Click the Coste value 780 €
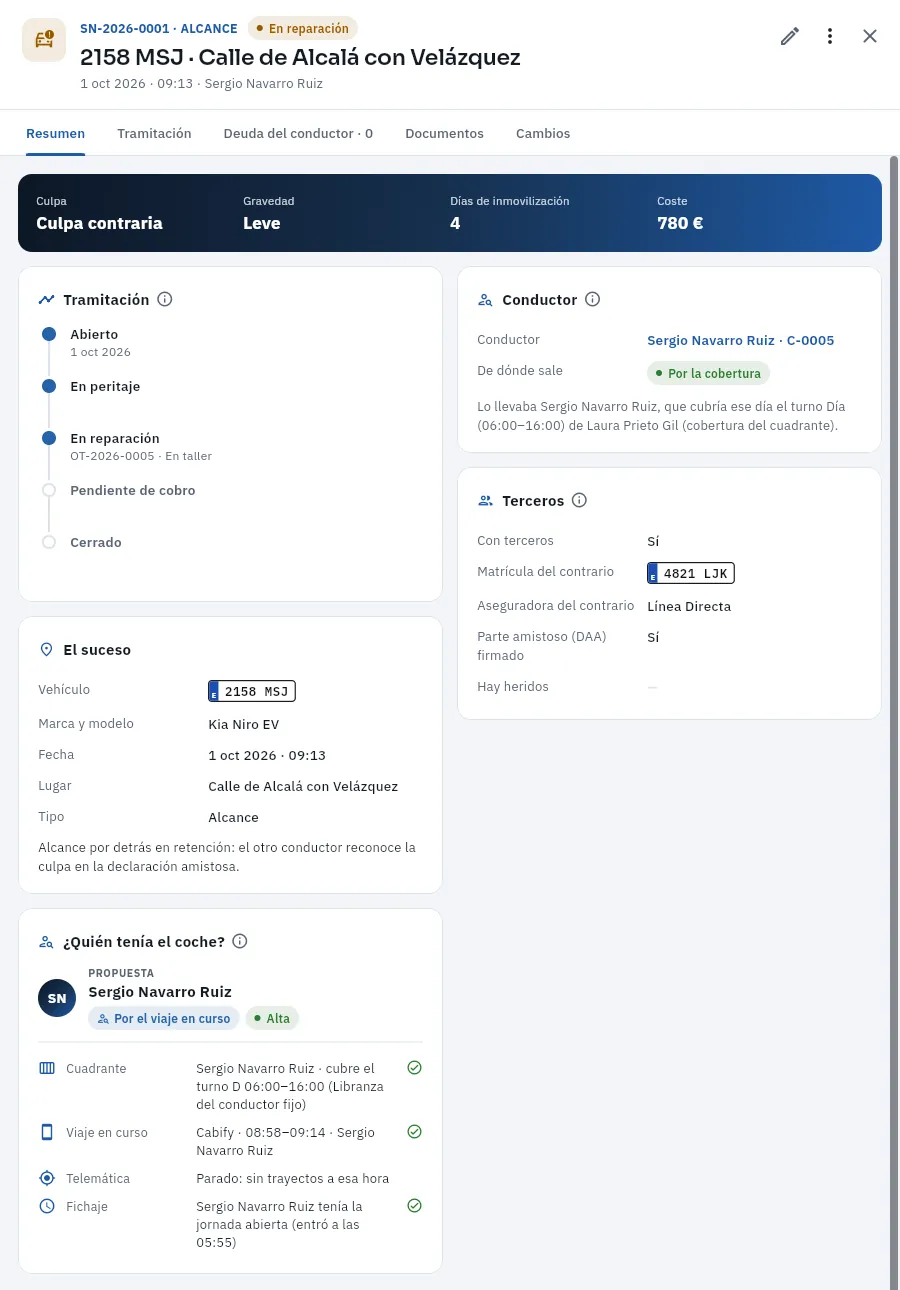Image resolution: width=900 pixels, height=1290 pixels. [680, 223]
